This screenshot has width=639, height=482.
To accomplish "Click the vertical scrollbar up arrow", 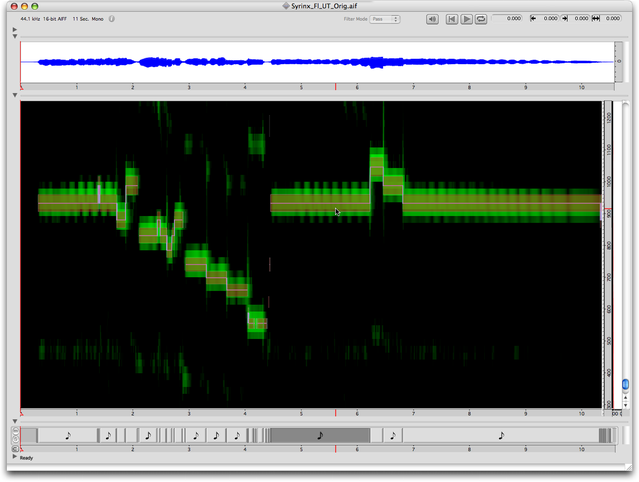I will point(626,398).
